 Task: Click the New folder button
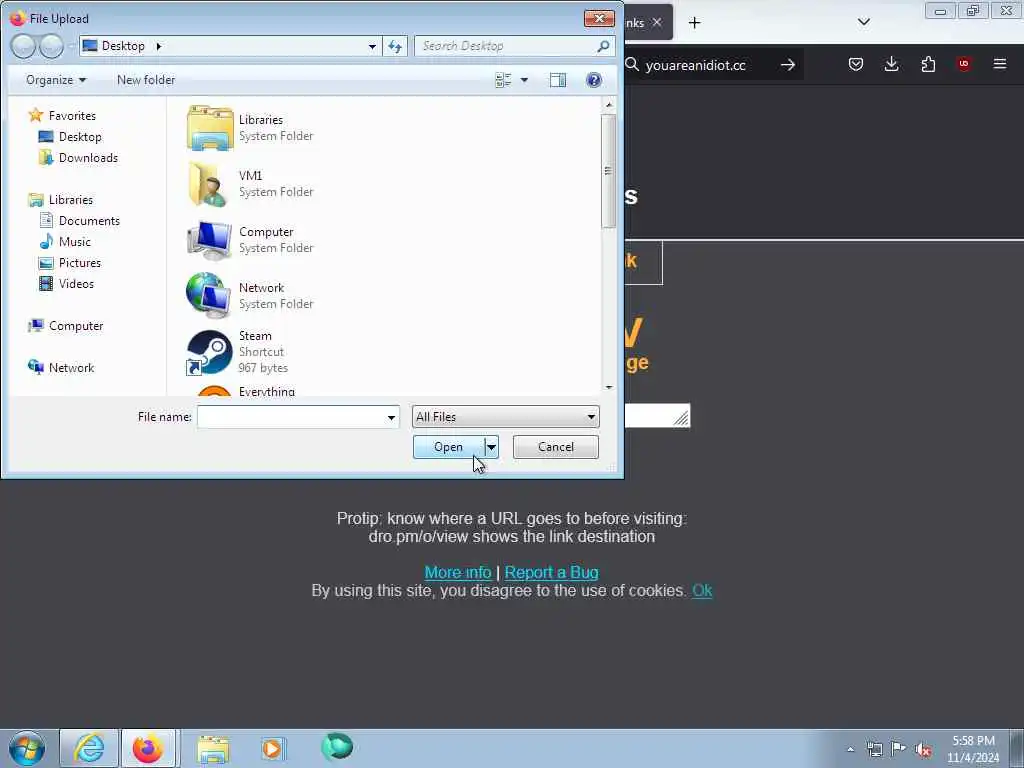pos(146,80)
